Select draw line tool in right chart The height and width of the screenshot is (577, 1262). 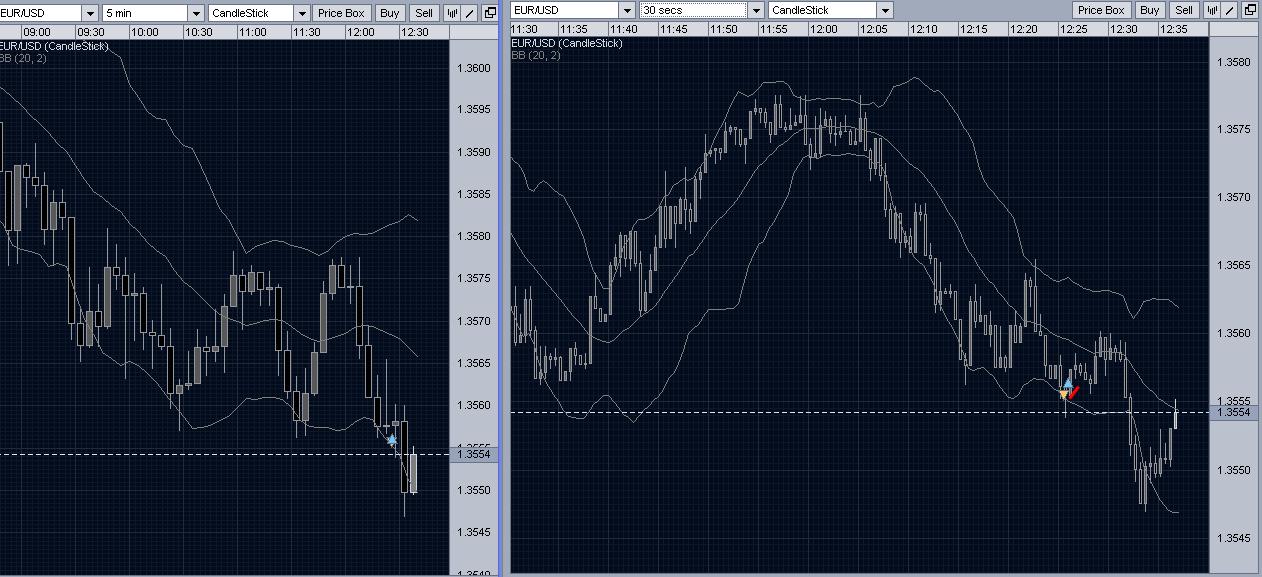(1231, 10)
